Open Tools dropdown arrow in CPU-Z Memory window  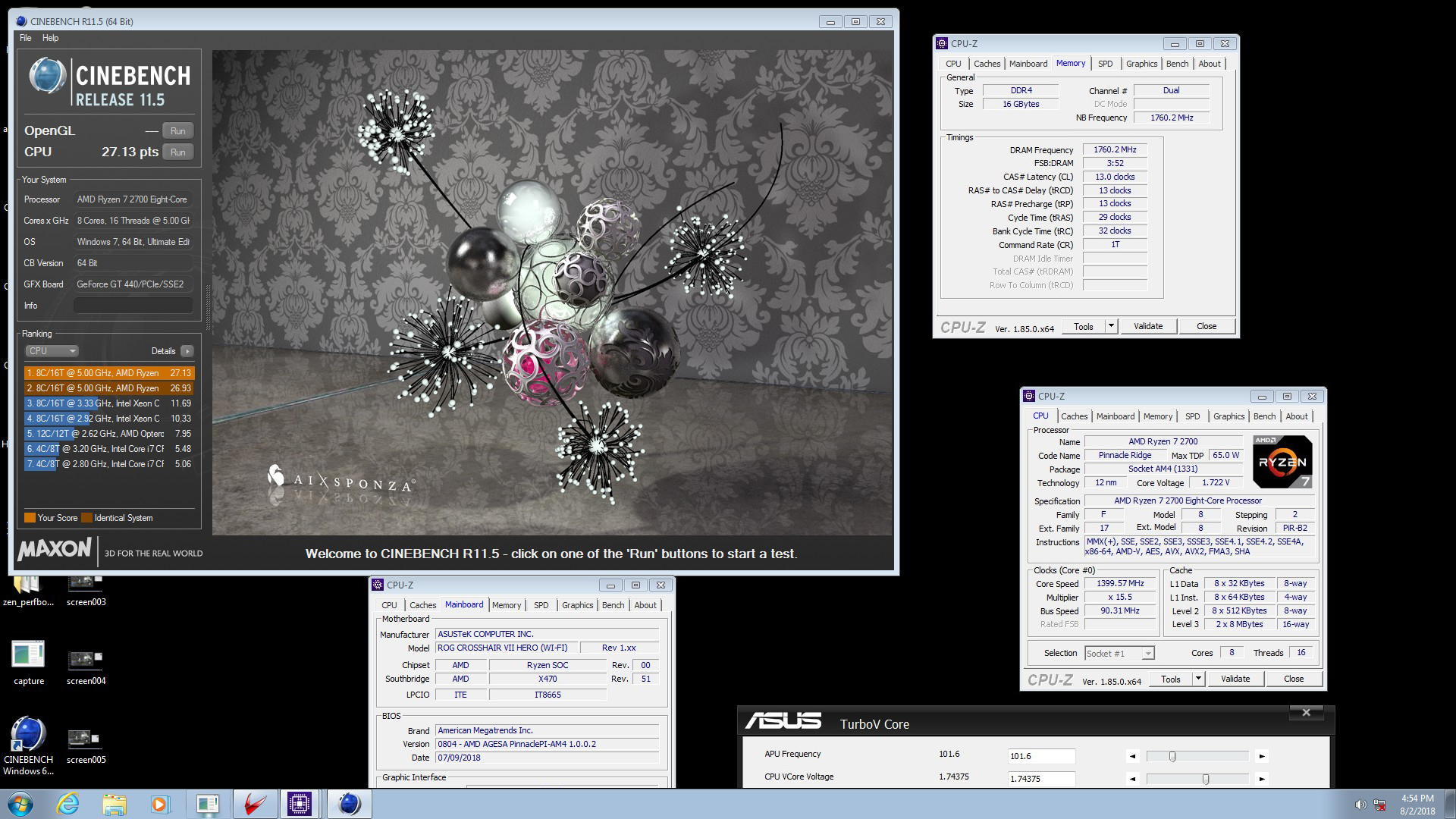(x=1111, y=326)
